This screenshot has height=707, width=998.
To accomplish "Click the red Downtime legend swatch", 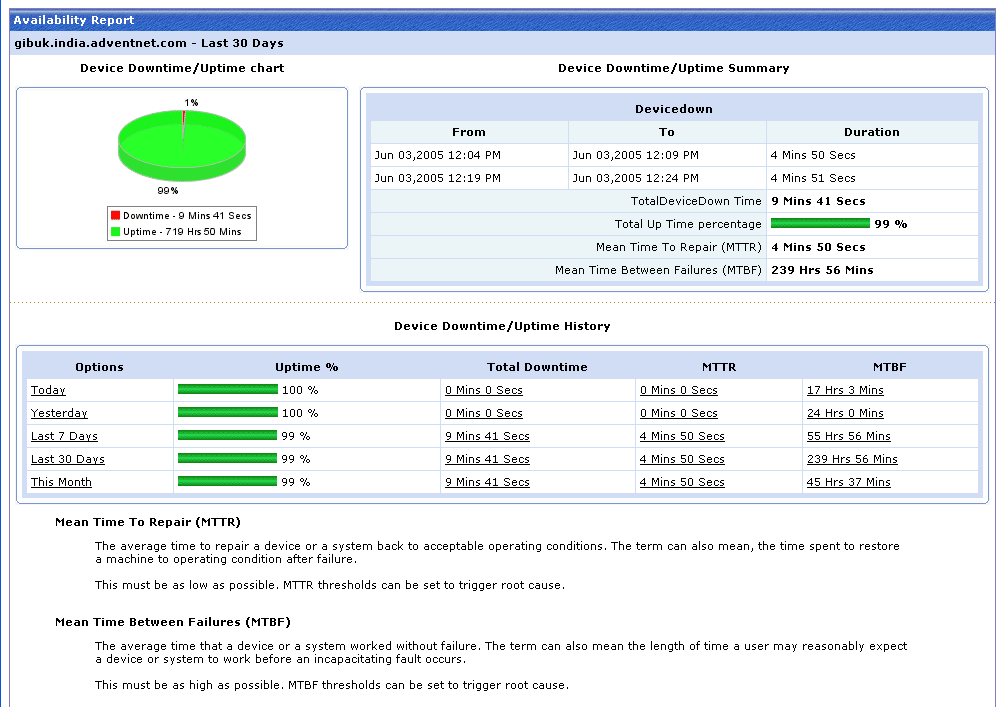I will pyautogui.click(x=115, y=216).
